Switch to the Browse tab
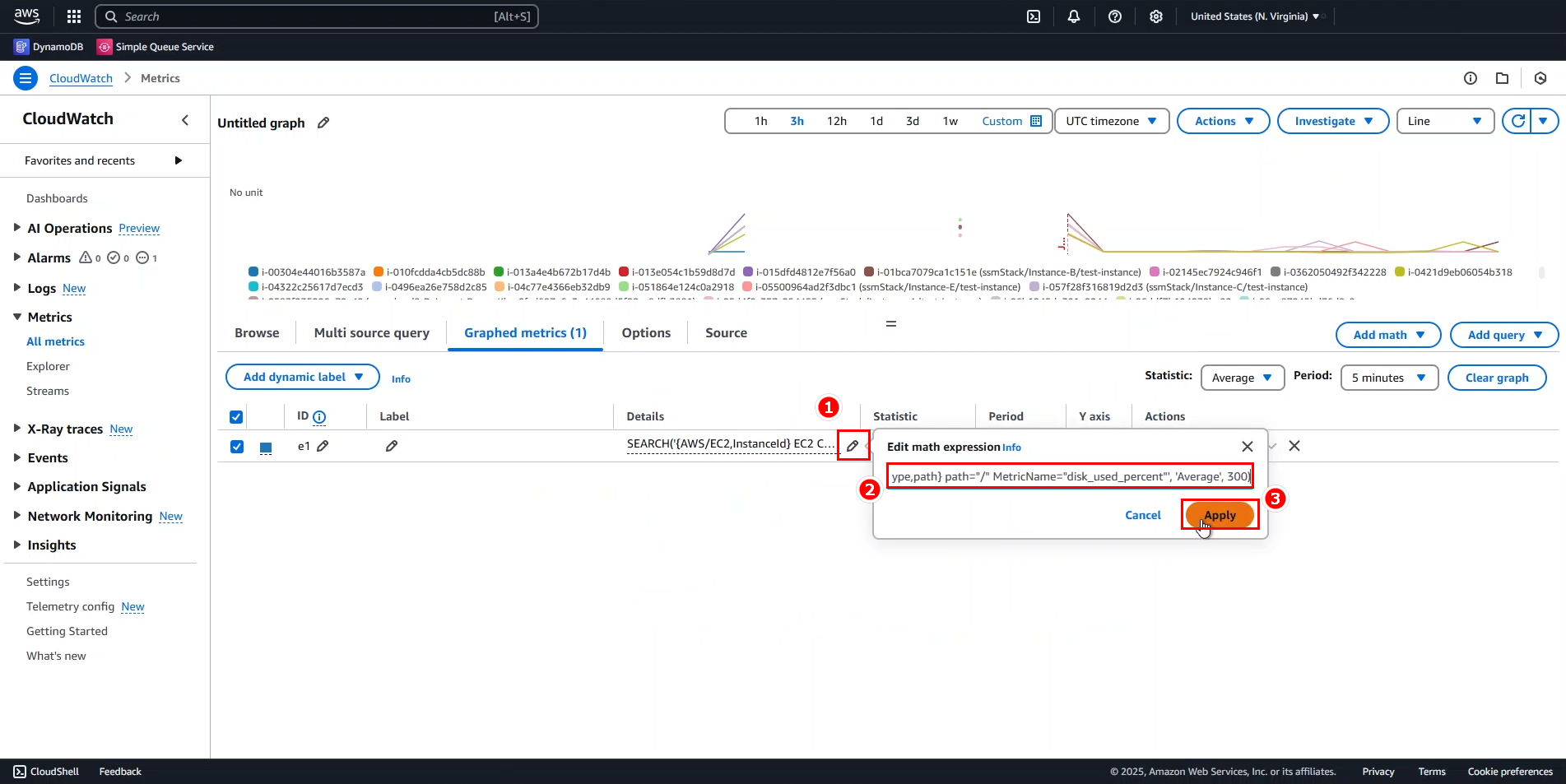The height and width of the screenshot is (784, 1566). (257, 333)
